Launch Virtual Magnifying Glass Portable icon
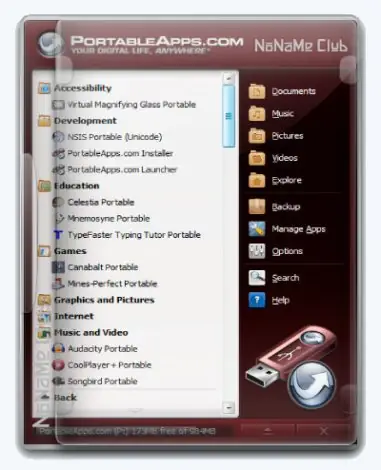The image size is (381, 470). (58, 105)
